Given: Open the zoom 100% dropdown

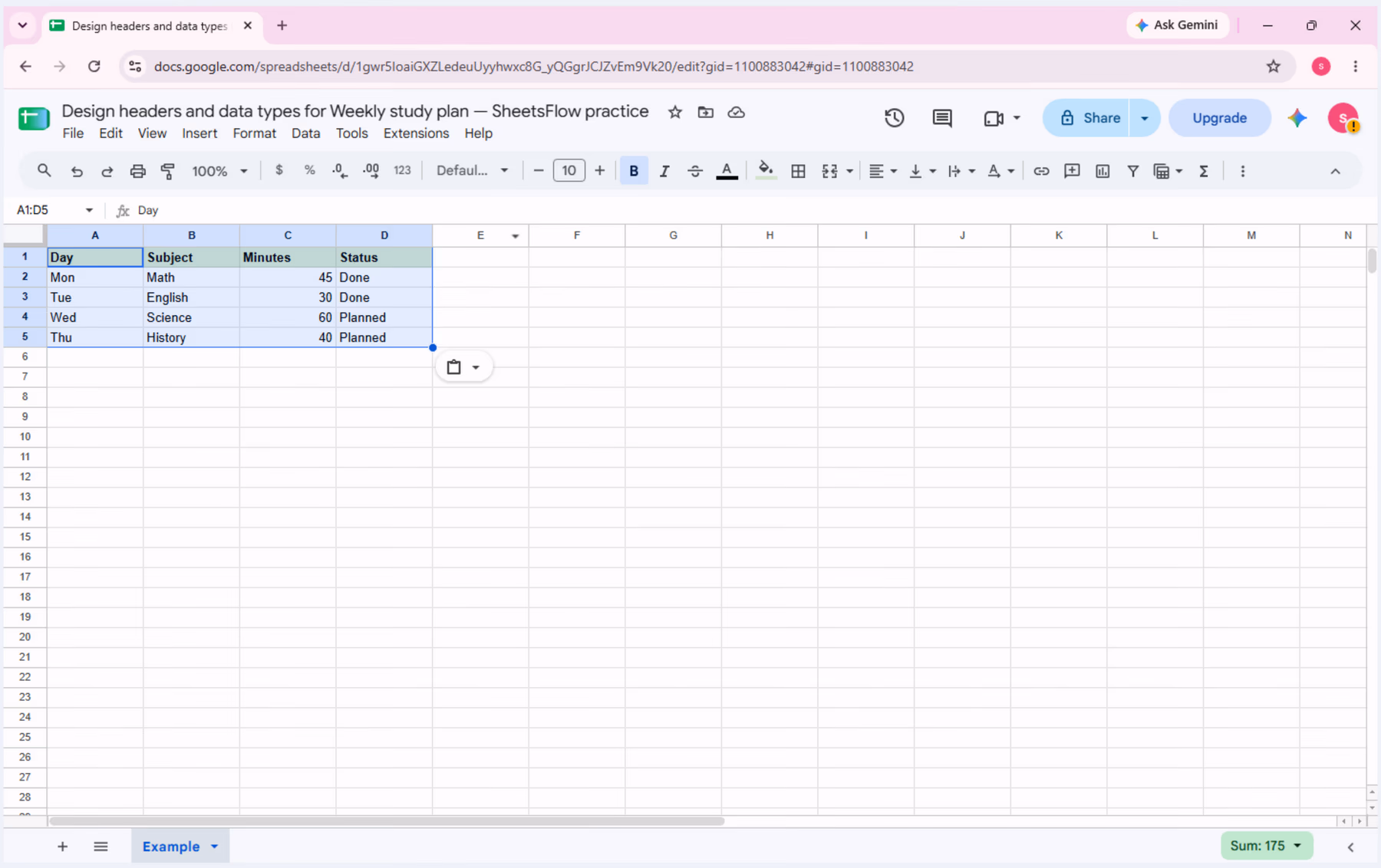Looking at the screenshot, I should pyautogui.click(x=219, y=171).
